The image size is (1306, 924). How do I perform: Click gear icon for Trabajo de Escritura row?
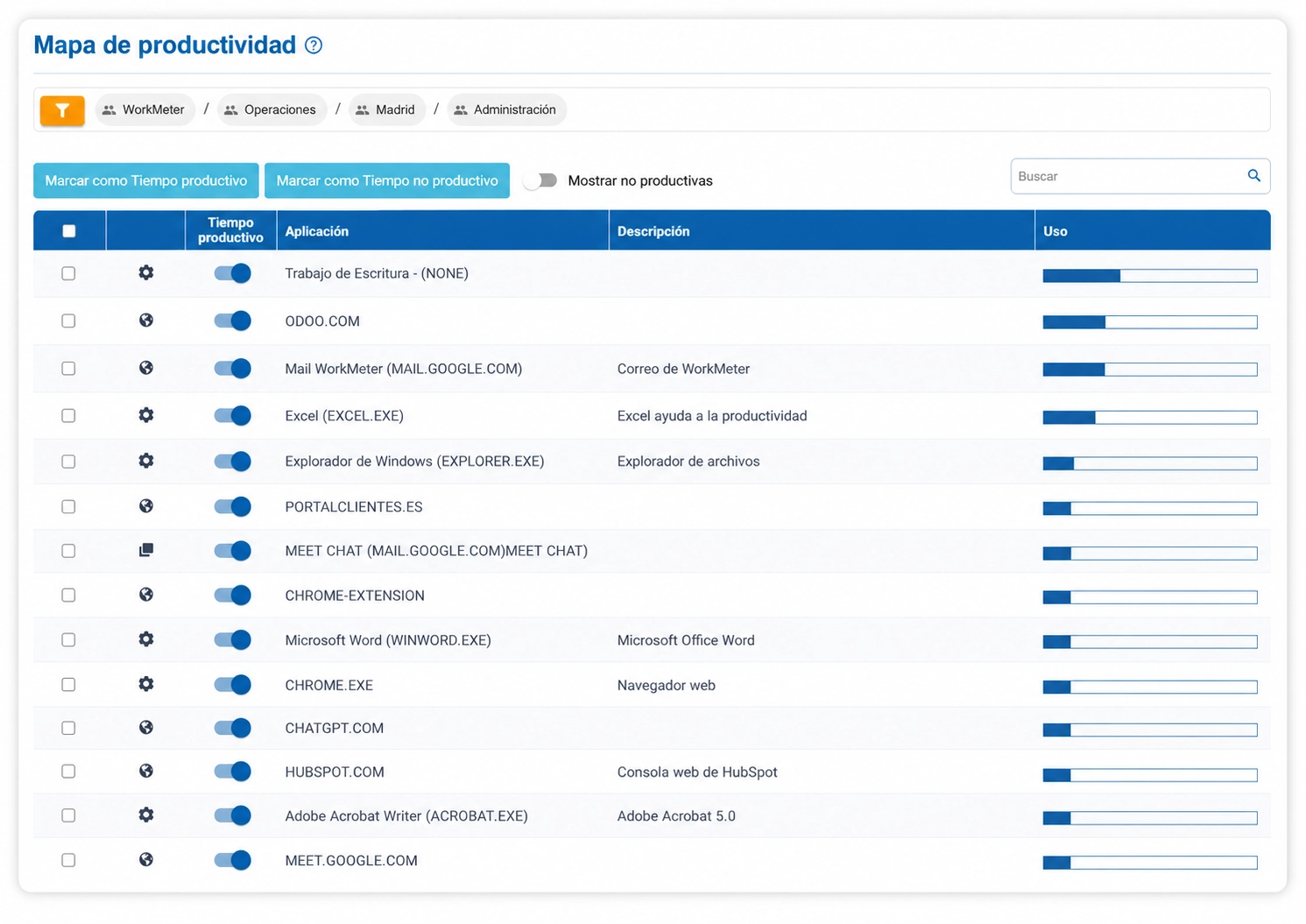coord(146,273)
